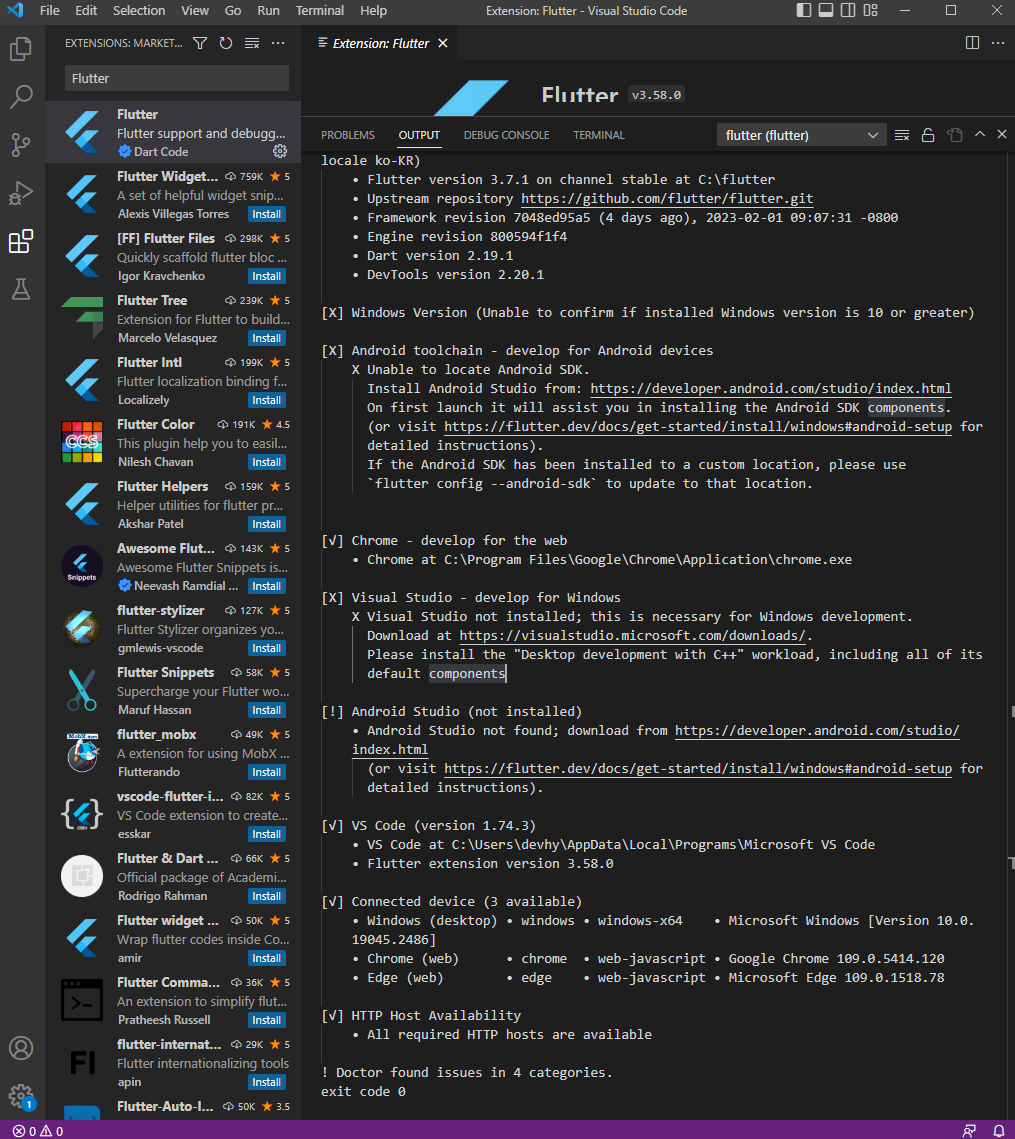Open the manage gear on the Flutter extension
This screenshot has width=1015, height=1139.
280,151
